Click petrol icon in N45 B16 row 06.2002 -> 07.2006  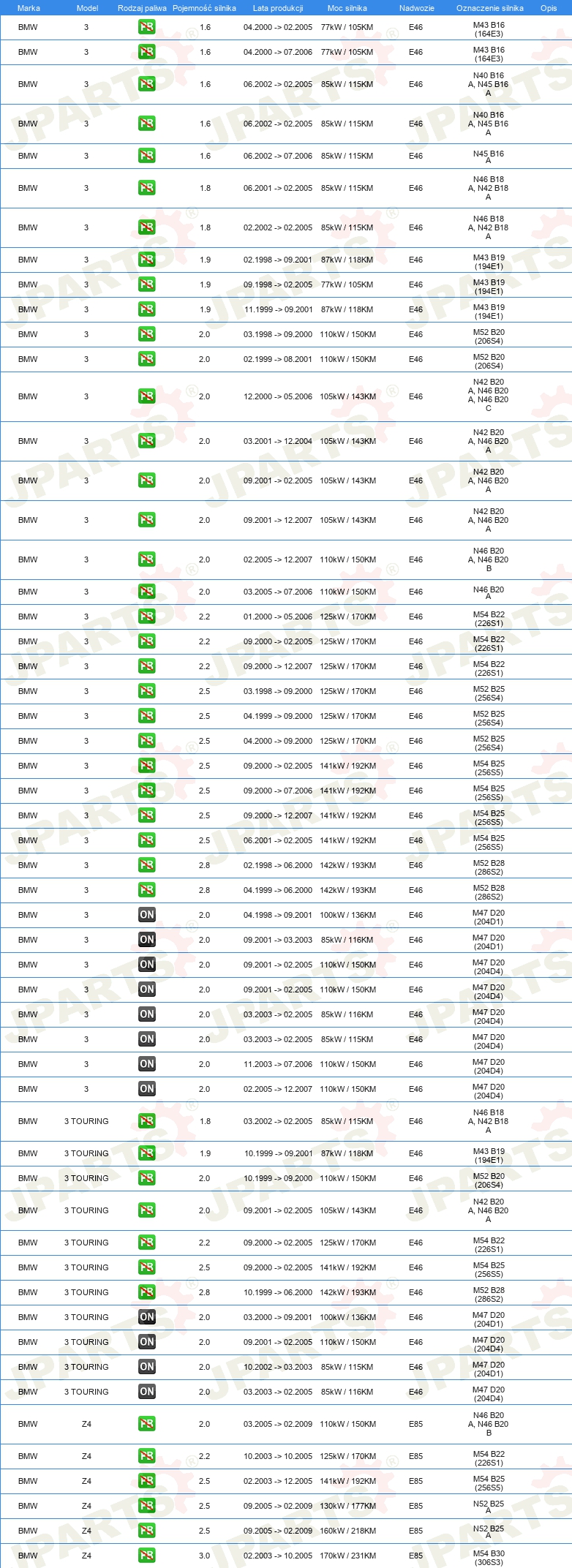pyautogui.click(x=146, y=156)
